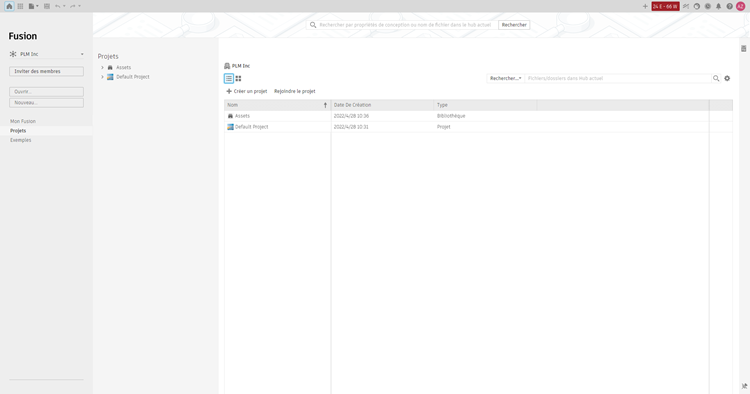The height and width of the screenshot is (394, 750).
Task: Click the Home icon in top toolbar
Action: (9, 6)
